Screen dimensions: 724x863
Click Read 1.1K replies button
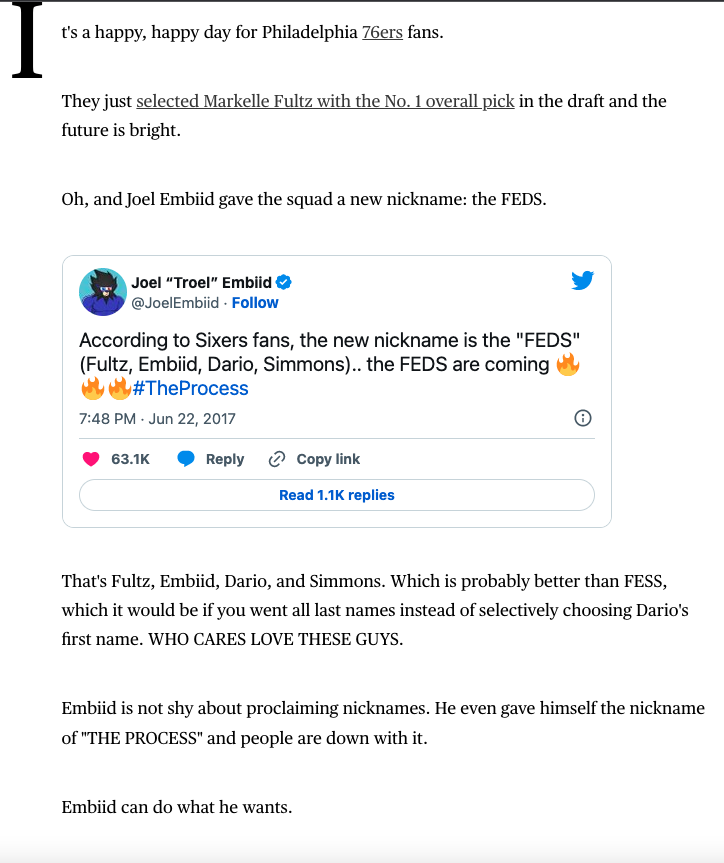pyautogui.click(x=337, y=495)
